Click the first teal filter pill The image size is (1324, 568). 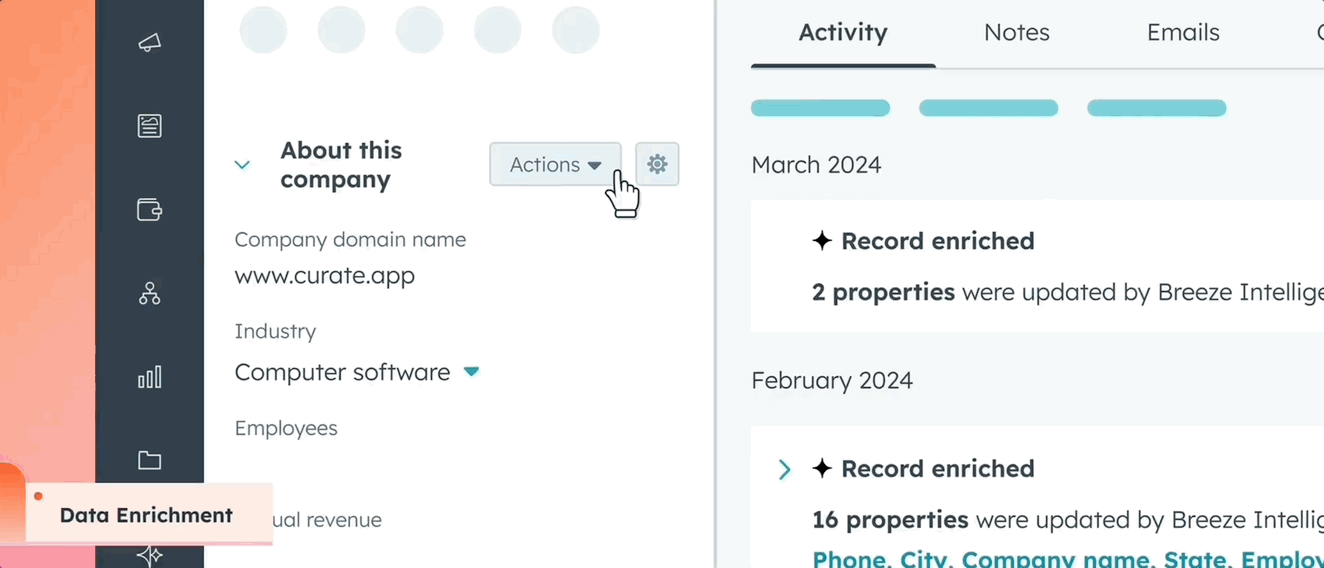(x=820, y=108)
